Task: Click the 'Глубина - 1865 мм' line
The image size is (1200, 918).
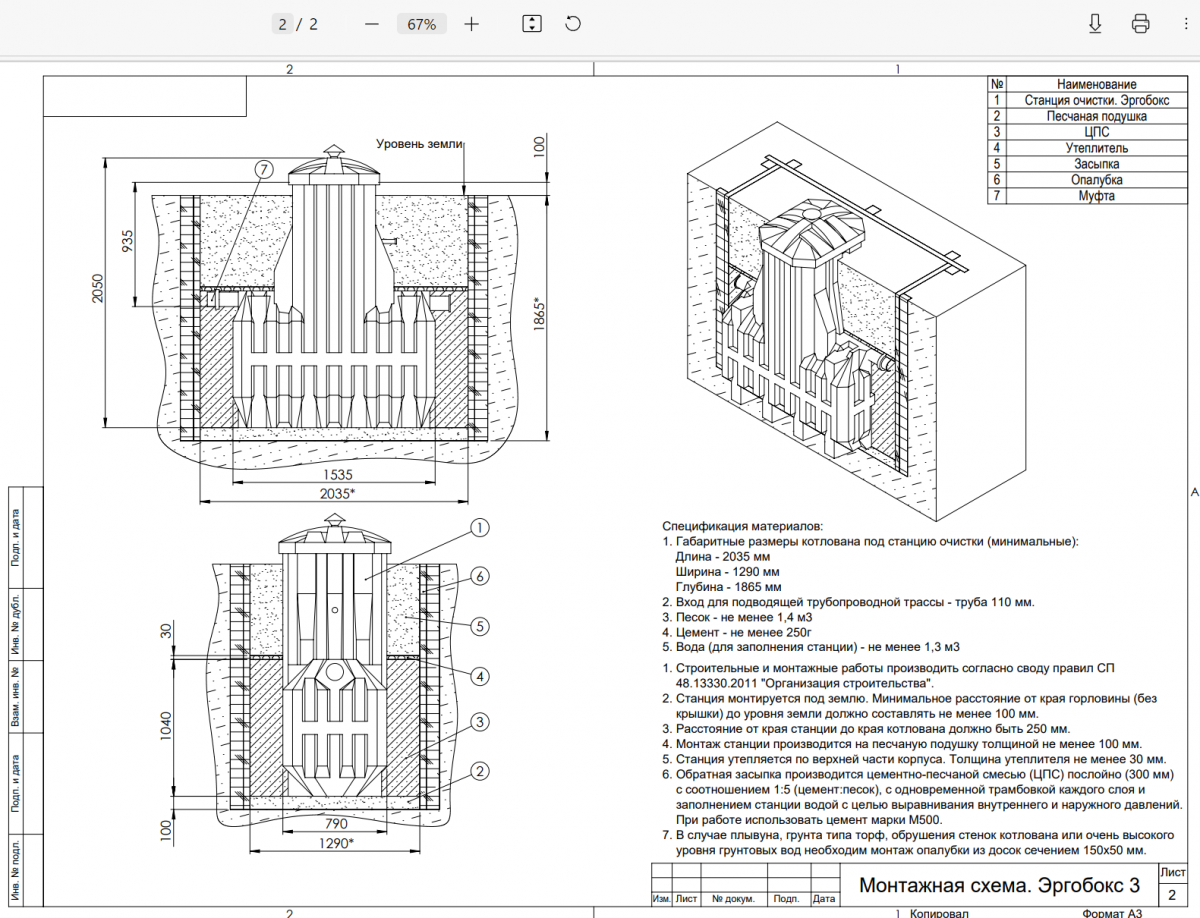Action: click(x=730, y=586)
